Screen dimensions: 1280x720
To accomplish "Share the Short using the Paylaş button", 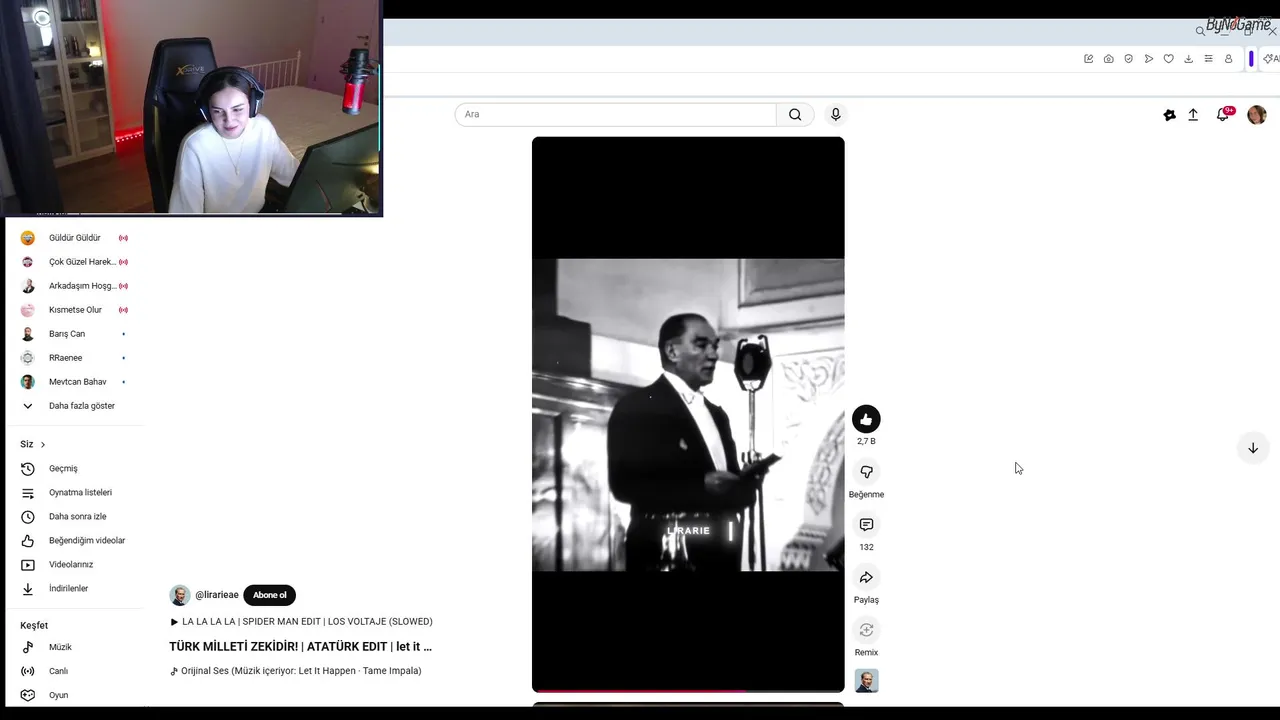I will [x=866, y=577].
